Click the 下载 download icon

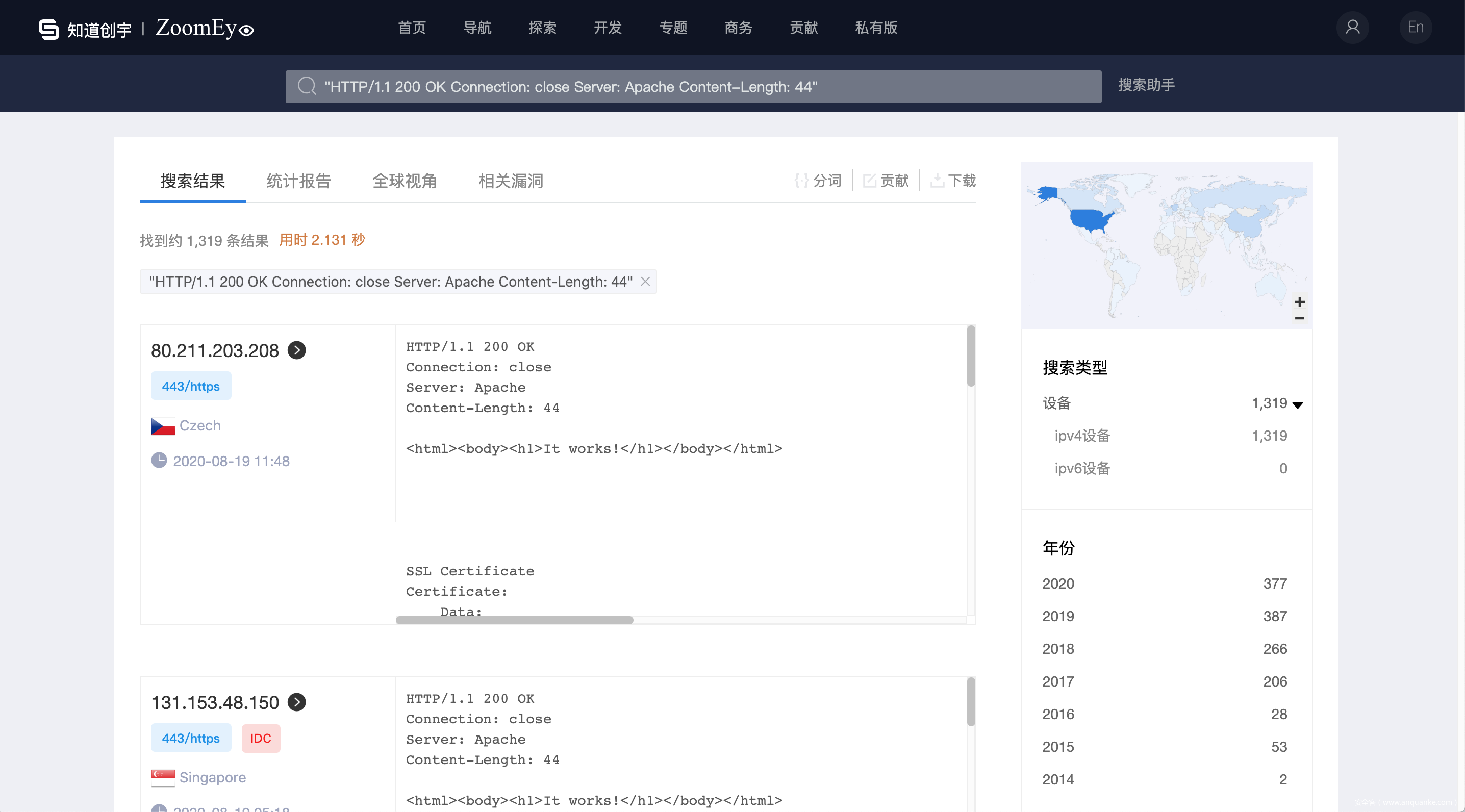tap(937, 181)
